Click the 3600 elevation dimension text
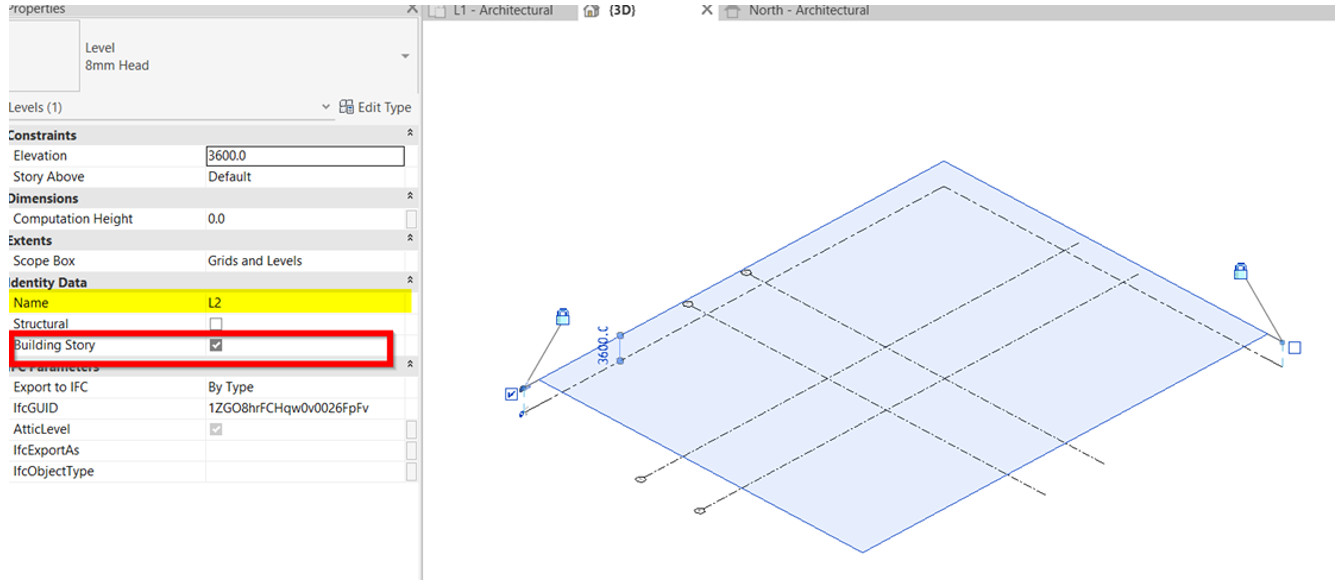 pos(603,344)
